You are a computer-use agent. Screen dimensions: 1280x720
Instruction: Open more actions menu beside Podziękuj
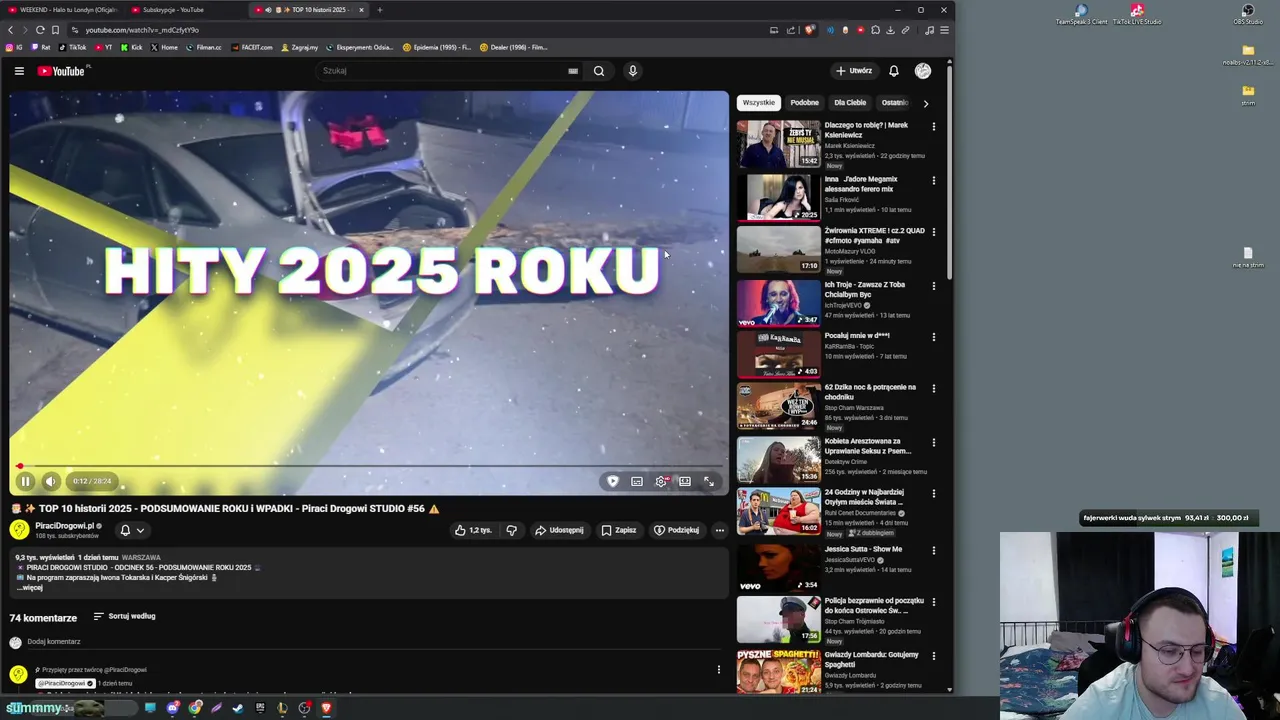(719, 530)
